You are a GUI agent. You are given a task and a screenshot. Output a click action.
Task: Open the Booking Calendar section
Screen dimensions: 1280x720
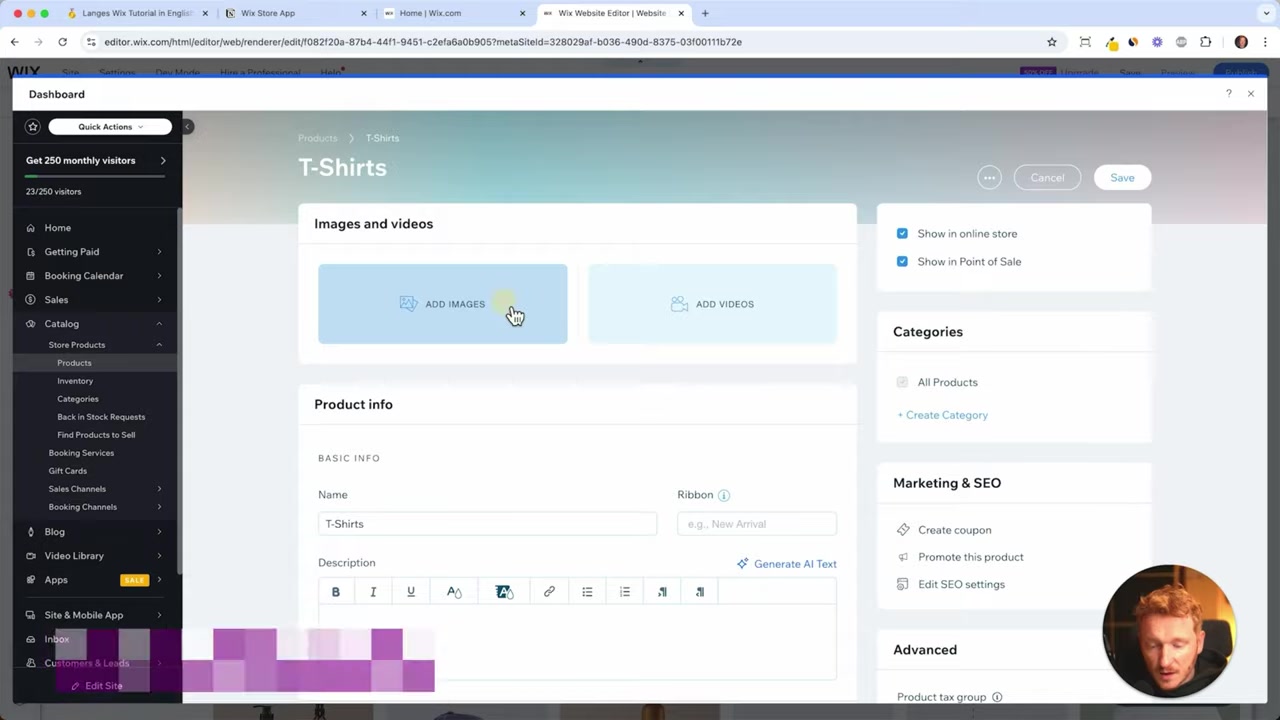tap(84, 276)
